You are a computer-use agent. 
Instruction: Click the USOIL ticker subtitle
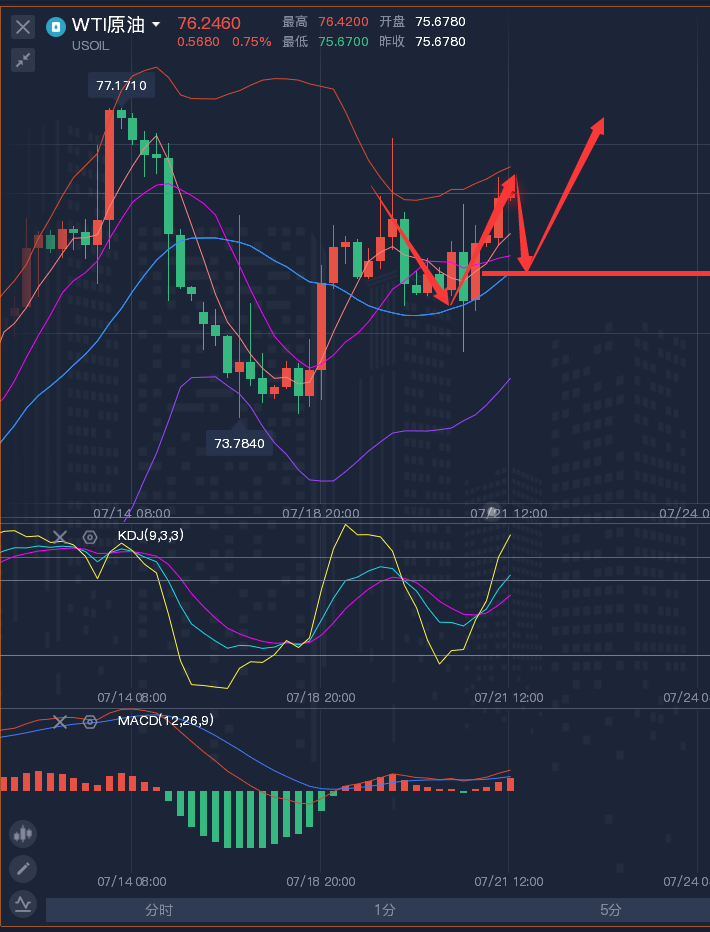tap(91, 45)
